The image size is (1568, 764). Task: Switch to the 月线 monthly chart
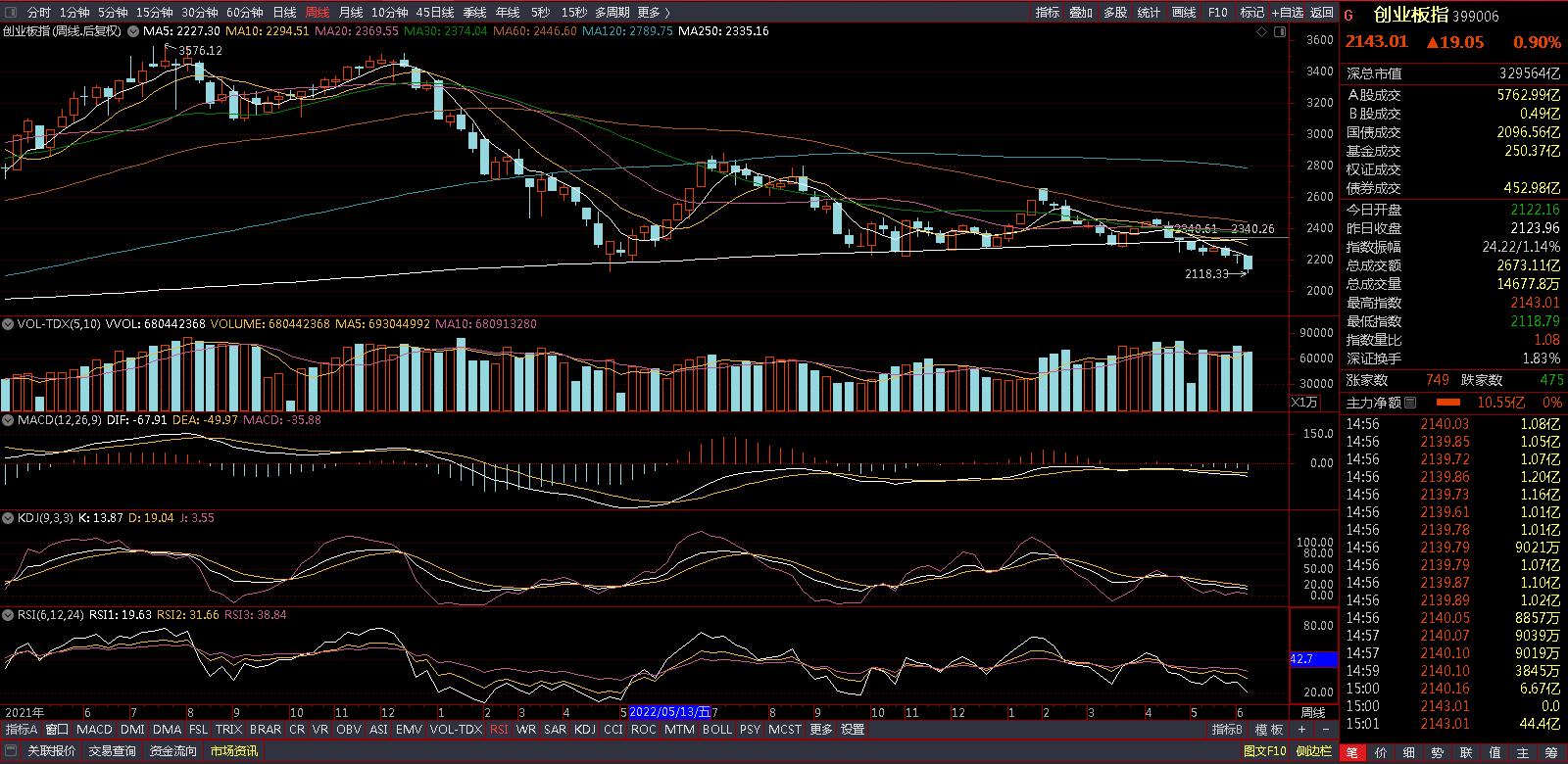350,13
